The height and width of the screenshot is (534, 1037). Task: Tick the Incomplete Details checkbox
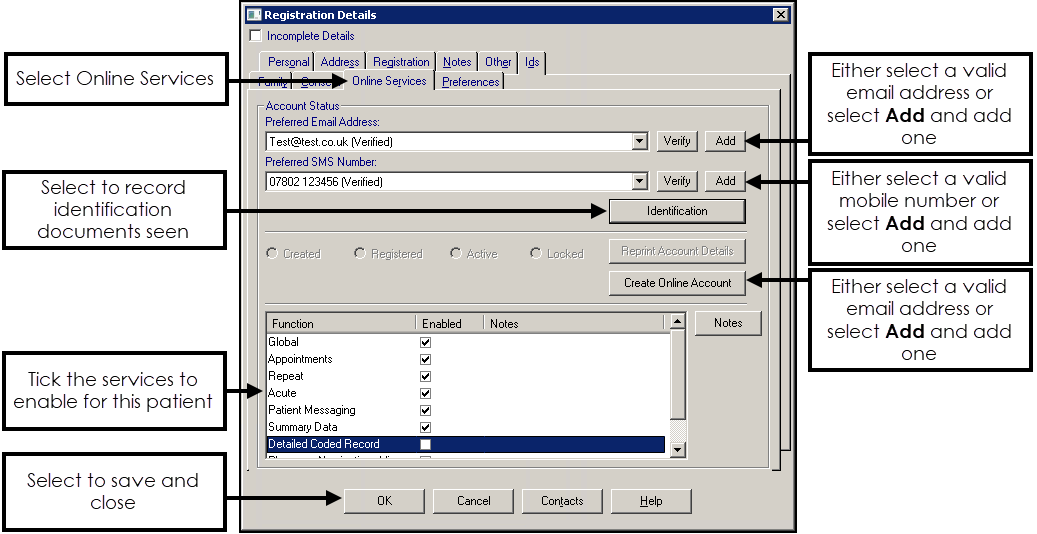pyautogui.click(x=255, y=36)
